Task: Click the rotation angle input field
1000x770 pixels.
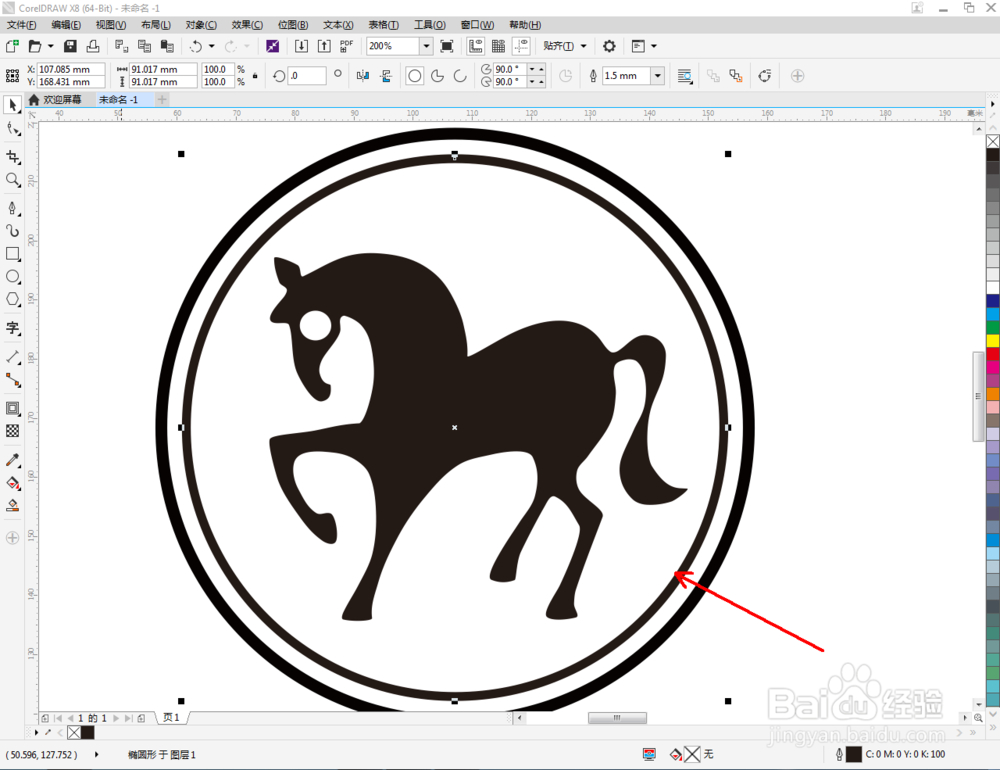Action: (307, 76)
